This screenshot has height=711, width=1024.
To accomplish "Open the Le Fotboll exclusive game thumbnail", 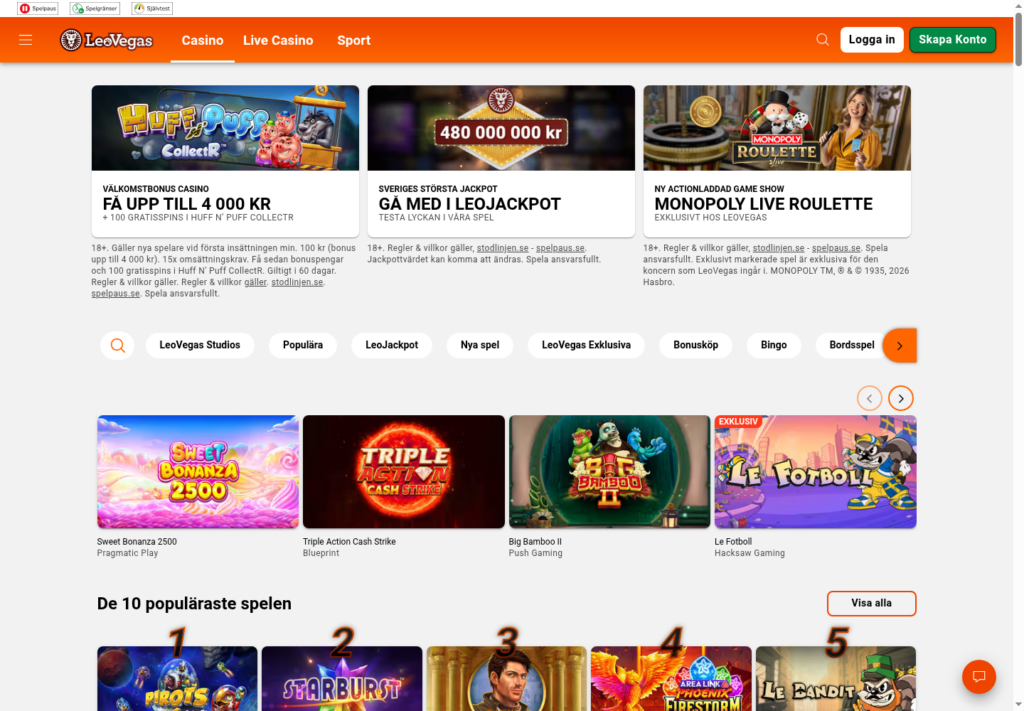I will pyautogui.click(x=816, y=472).
